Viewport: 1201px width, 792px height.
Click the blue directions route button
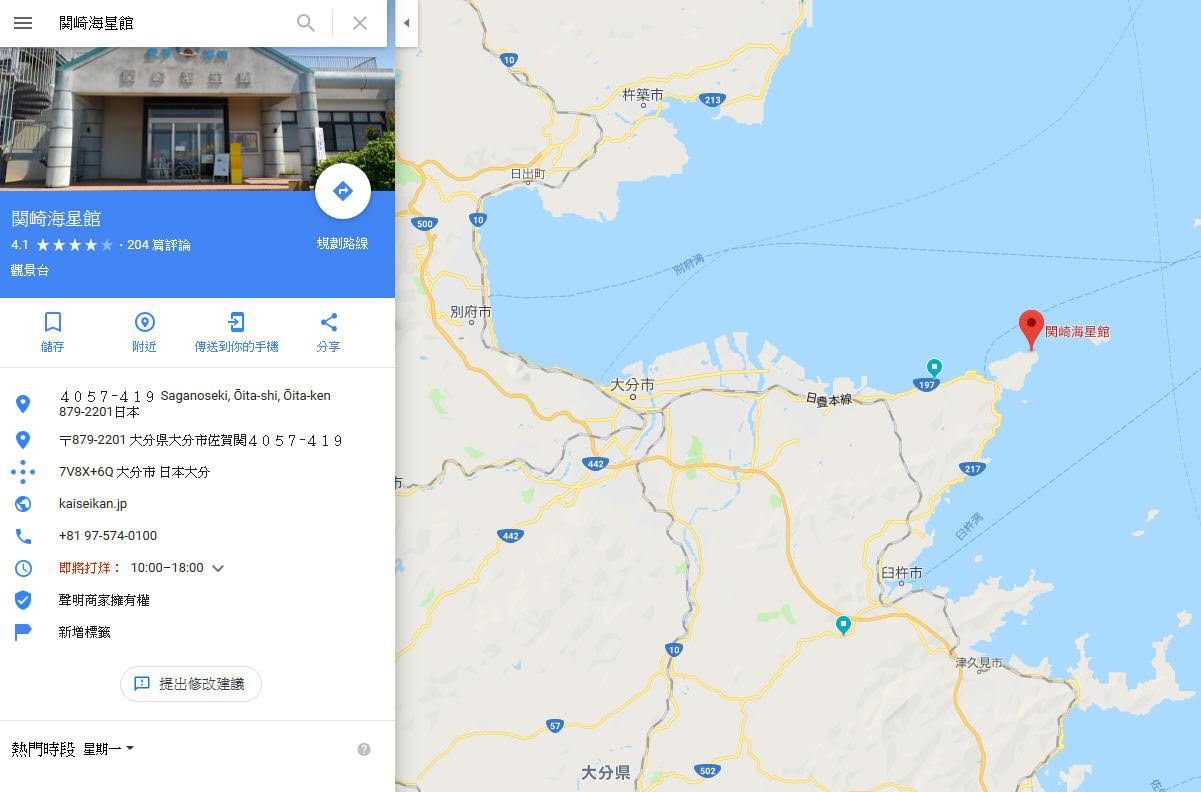pyautogui.click(x=343, y=191)
